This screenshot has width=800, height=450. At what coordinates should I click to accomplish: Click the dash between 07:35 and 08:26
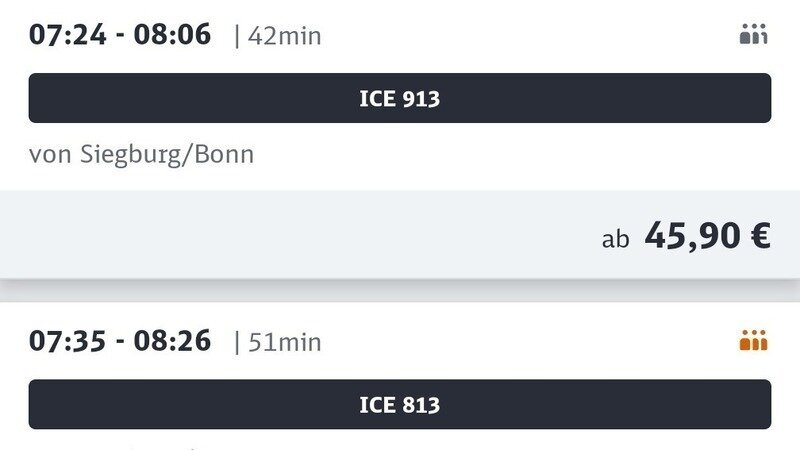tap(119, 342)
